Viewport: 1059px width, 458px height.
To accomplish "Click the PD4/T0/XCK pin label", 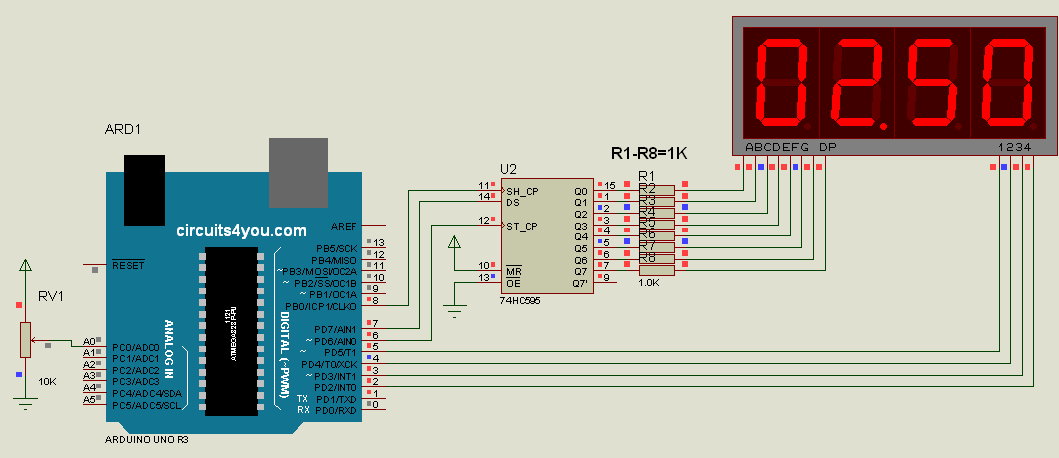I will (x=329, y=364).
